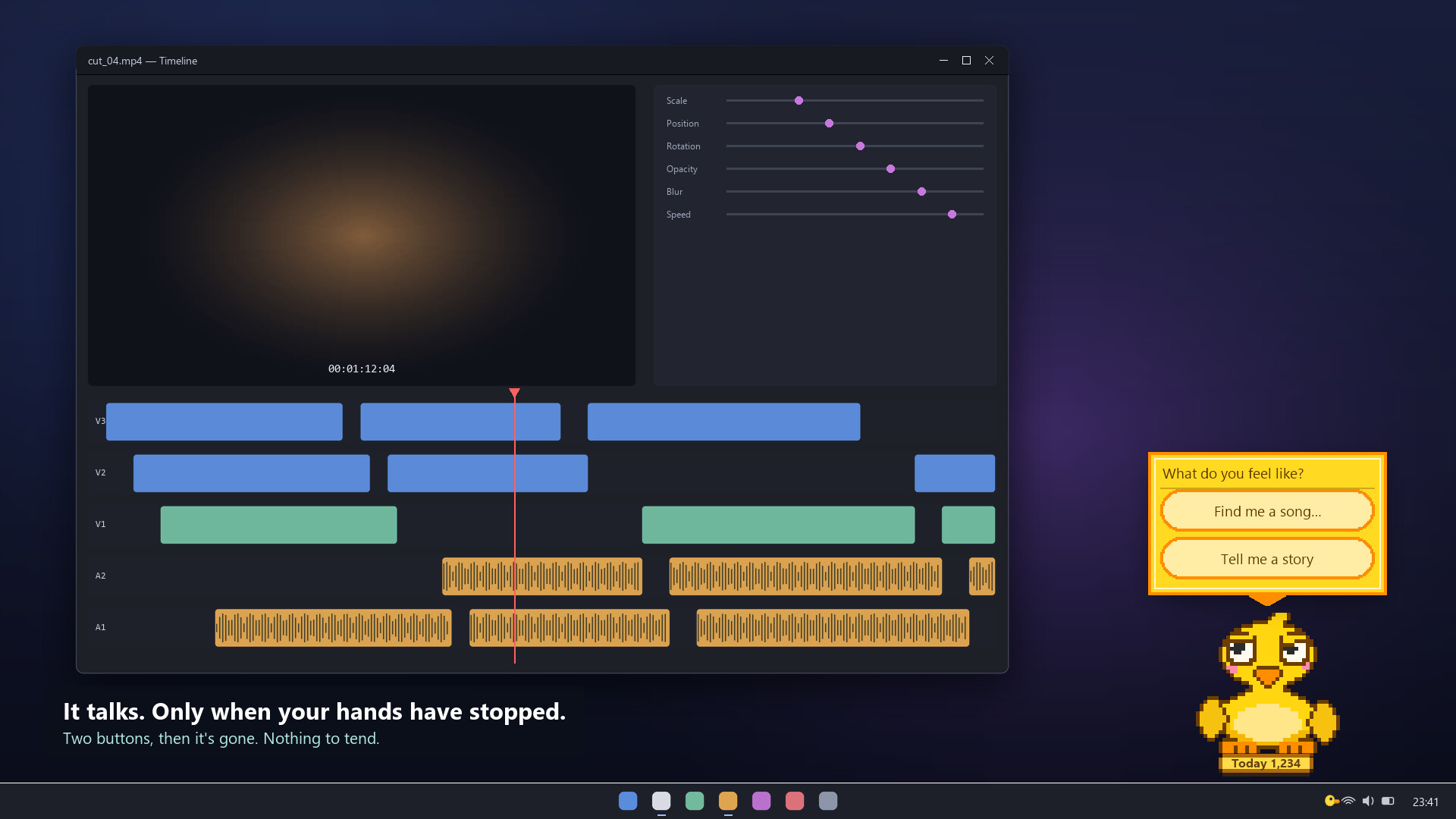
Task: Select the A1 audio clip under playhead
Action: [570, 628]
